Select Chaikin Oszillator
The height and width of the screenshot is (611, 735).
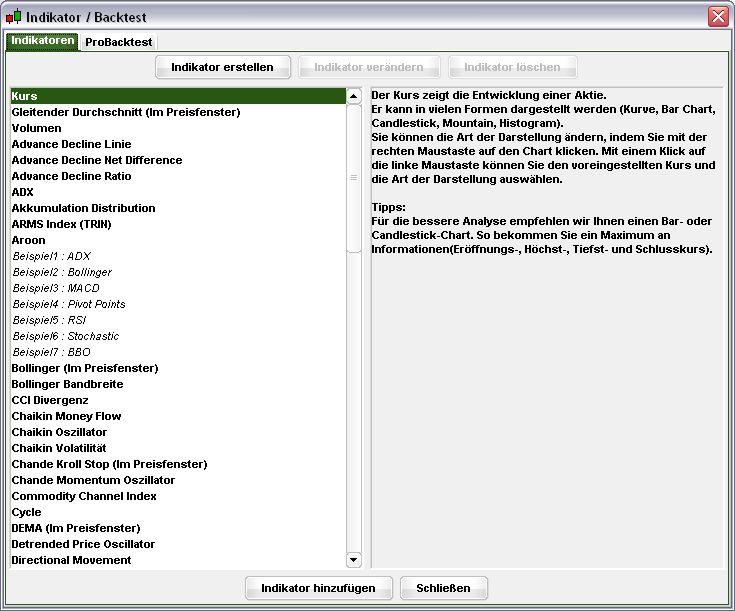click(x=178, y=432)
